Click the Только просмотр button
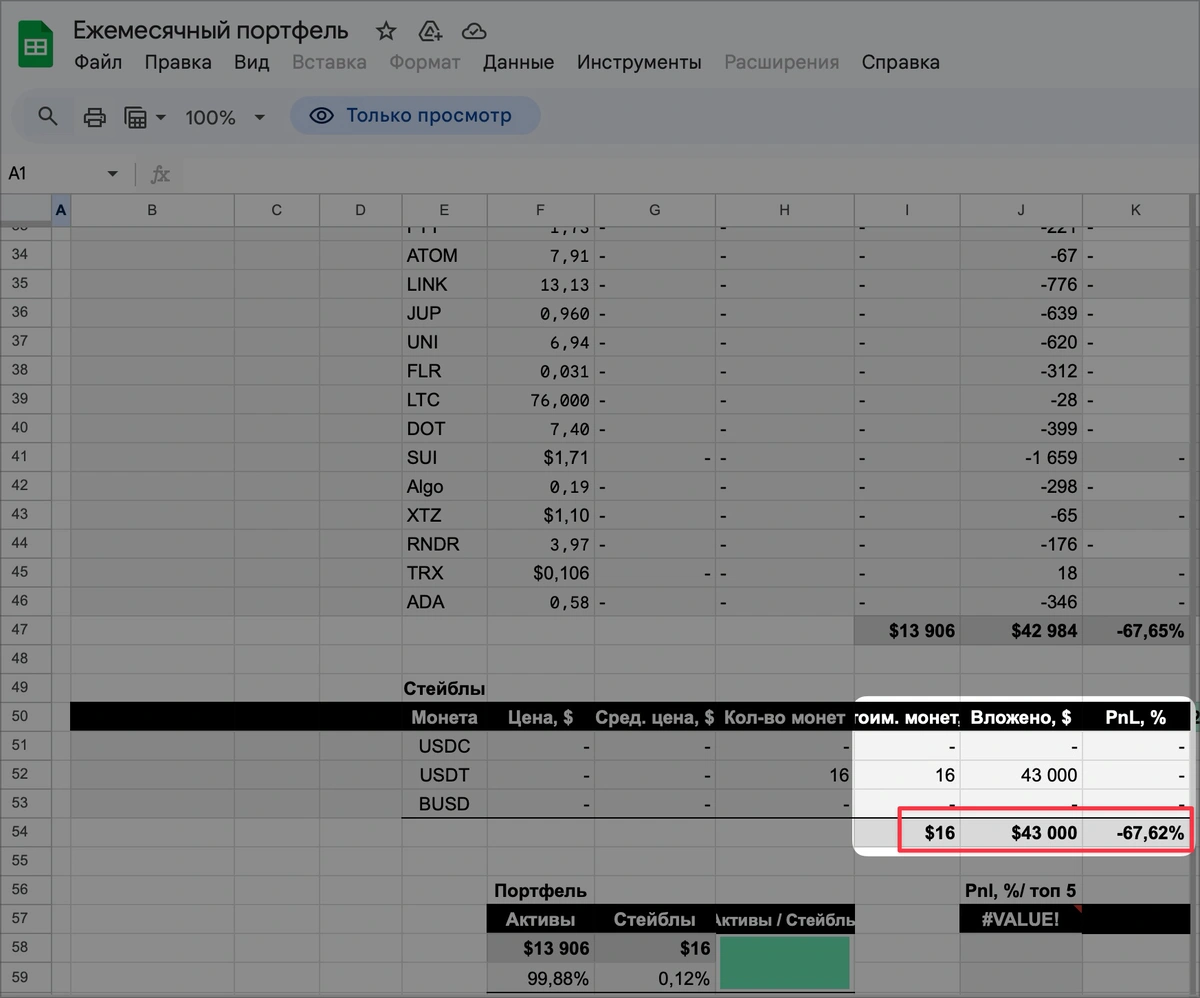Viewport: 1200px width, 998px height. point(415,116)
